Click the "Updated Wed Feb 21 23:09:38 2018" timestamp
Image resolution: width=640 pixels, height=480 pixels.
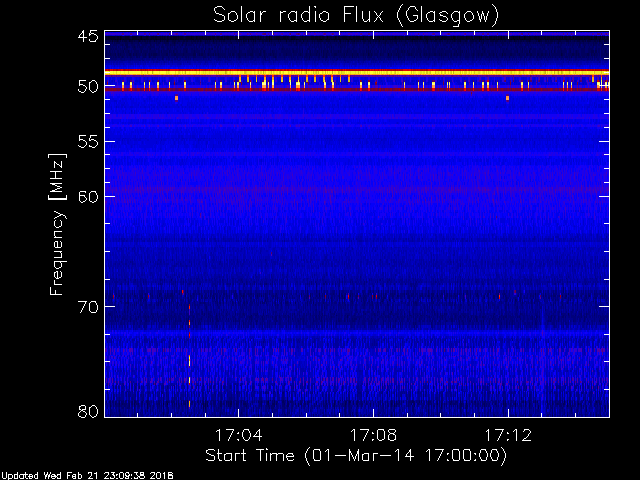(87, 476)
